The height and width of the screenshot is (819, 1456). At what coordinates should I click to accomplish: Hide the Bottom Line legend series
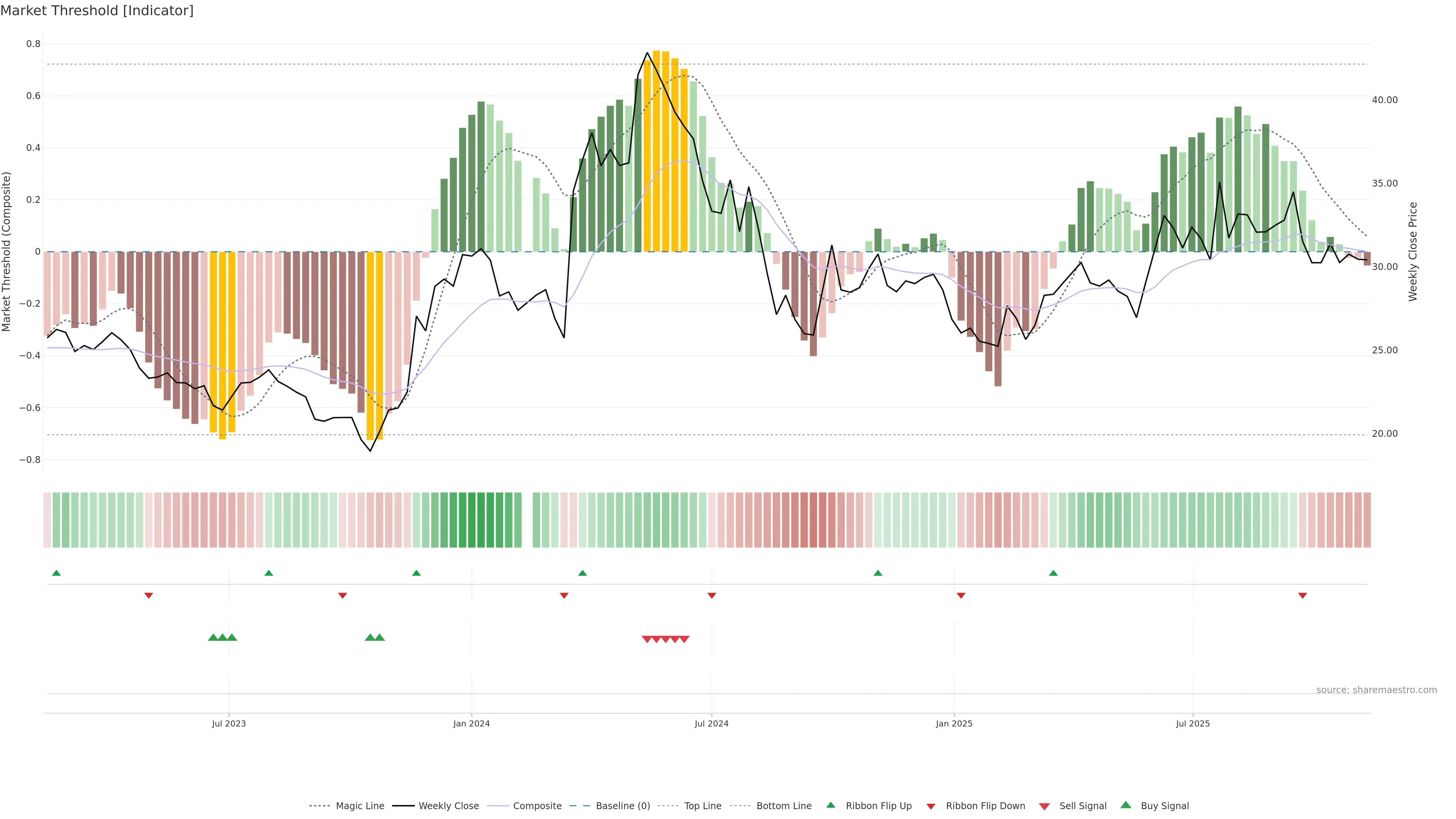pyautogui.click(x=783, y=806)
